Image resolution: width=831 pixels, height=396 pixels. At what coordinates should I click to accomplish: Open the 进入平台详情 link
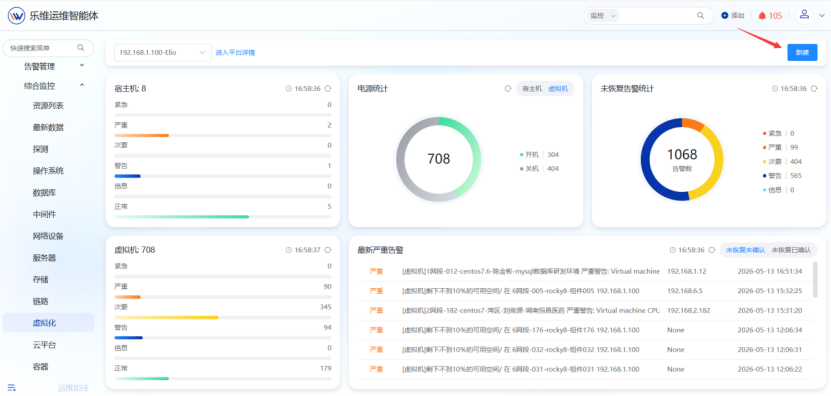[x=235, y=52]
